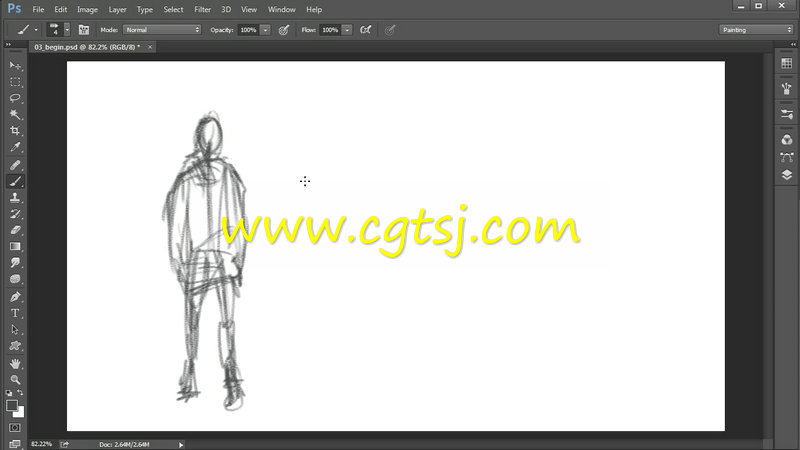Switch to the 03_begin.psd tab
This screenshot has height=450, width=800.
coord(87,47)
